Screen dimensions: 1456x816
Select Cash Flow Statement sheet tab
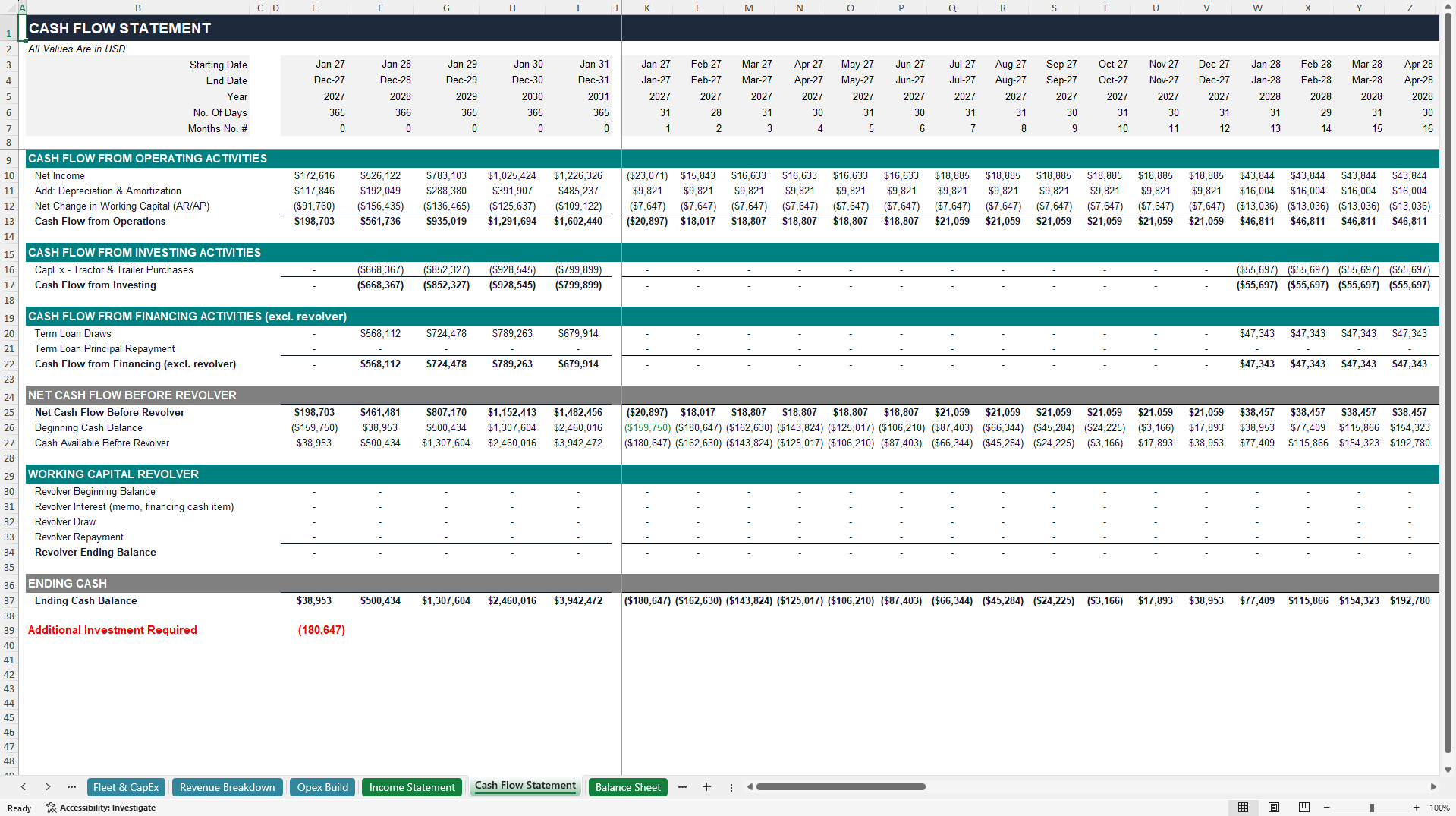click(525, 786)
